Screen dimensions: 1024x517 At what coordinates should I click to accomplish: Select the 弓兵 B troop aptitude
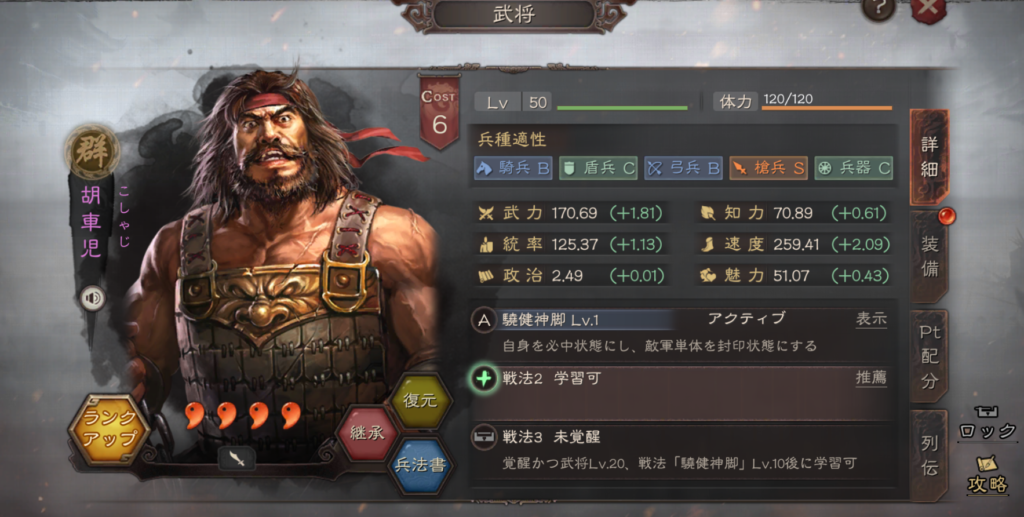pos(683,168)
